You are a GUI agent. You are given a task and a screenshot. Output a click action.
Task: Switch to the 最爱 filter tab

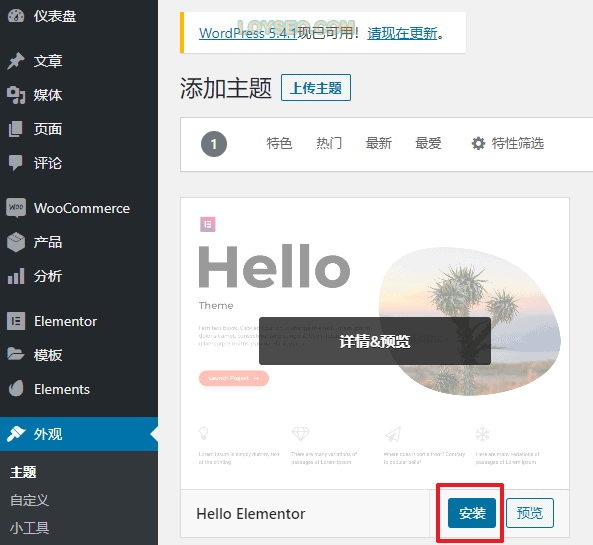click(x=428, y=143)
